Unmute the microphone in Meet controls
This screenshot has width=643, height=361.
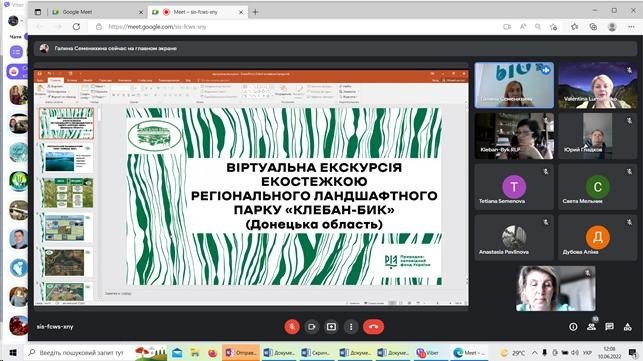click(x=292, y=327)
